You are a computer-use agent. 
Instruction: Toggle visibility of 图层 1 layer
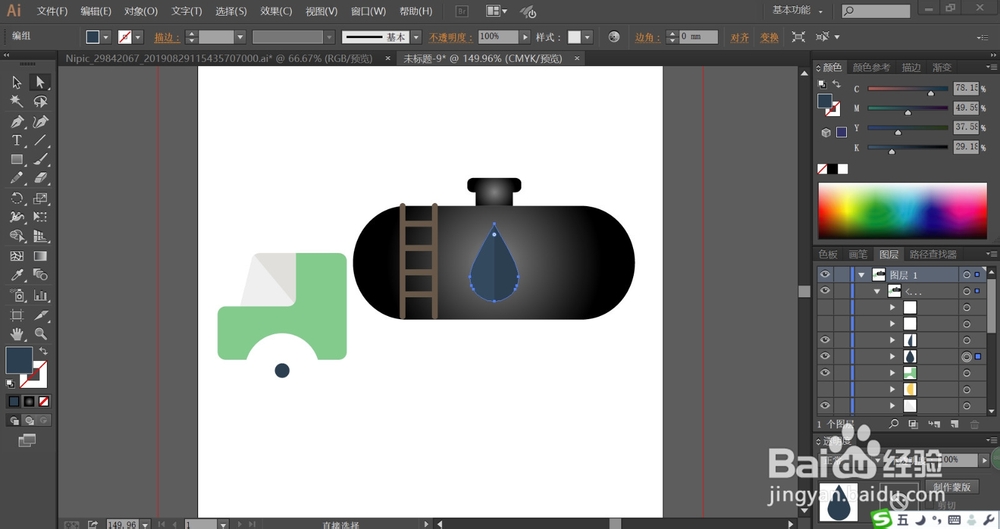[x=825, y=274]
